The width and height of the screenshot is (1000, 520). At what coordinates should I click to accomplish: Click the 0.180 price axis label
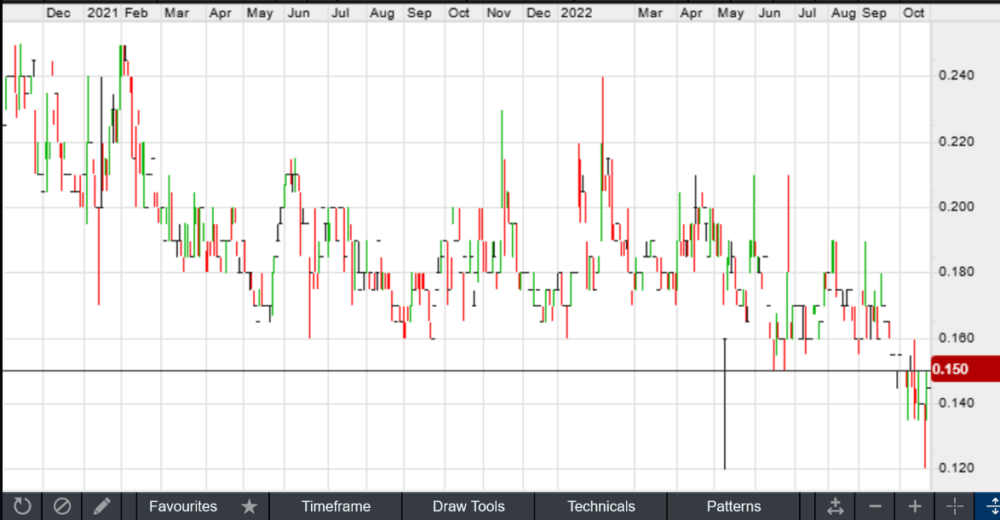tap(956, 272)
